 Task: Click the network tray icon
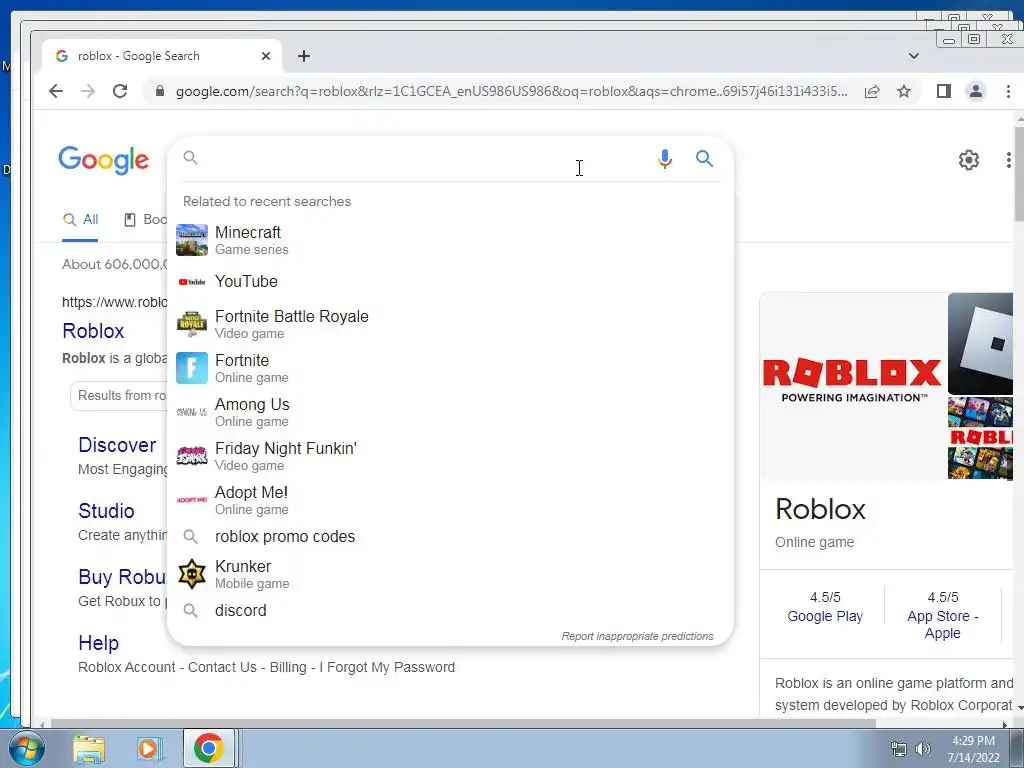tap(899, 749)
